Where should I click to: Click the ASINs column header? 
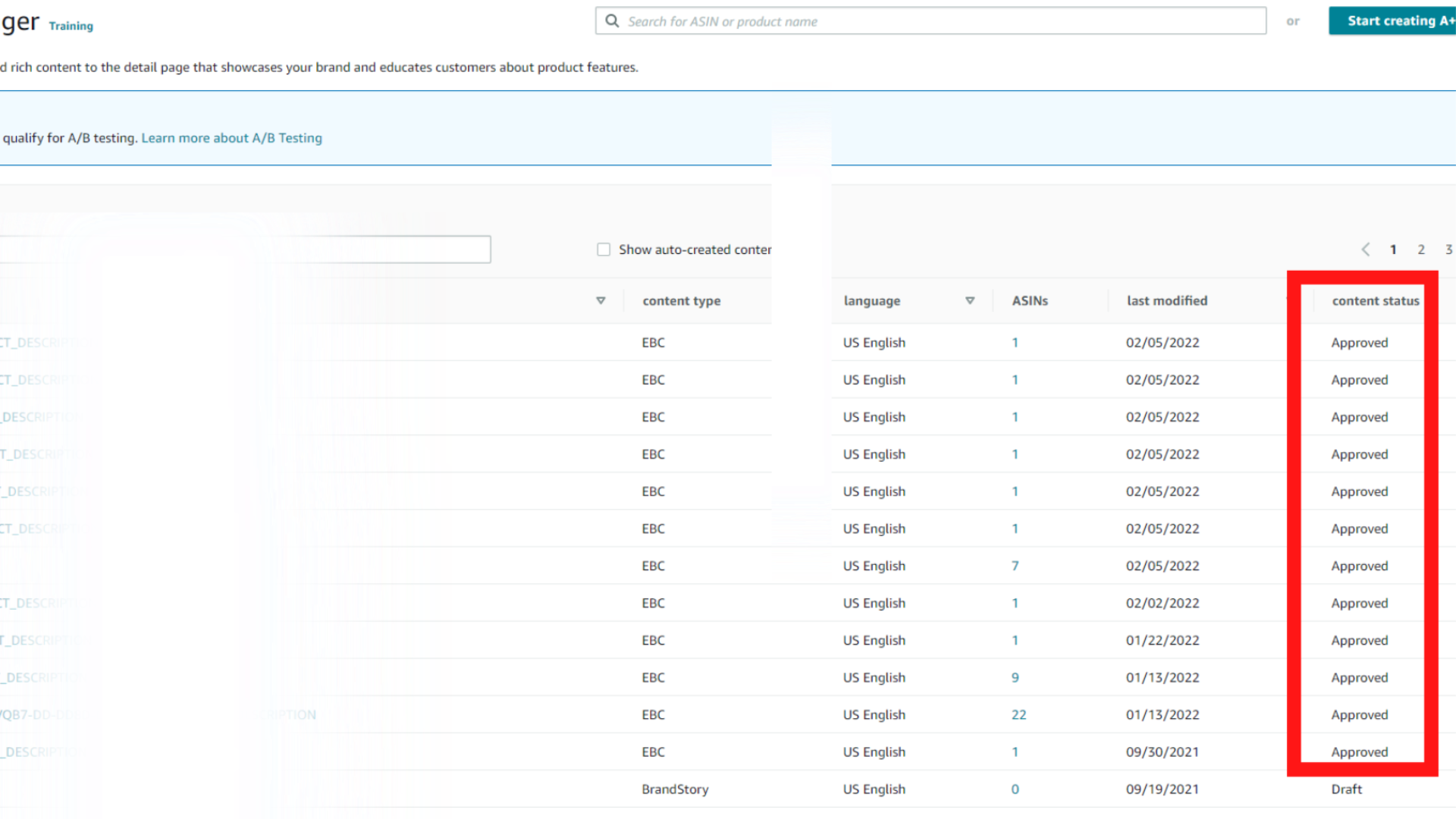coord(1029,301)
